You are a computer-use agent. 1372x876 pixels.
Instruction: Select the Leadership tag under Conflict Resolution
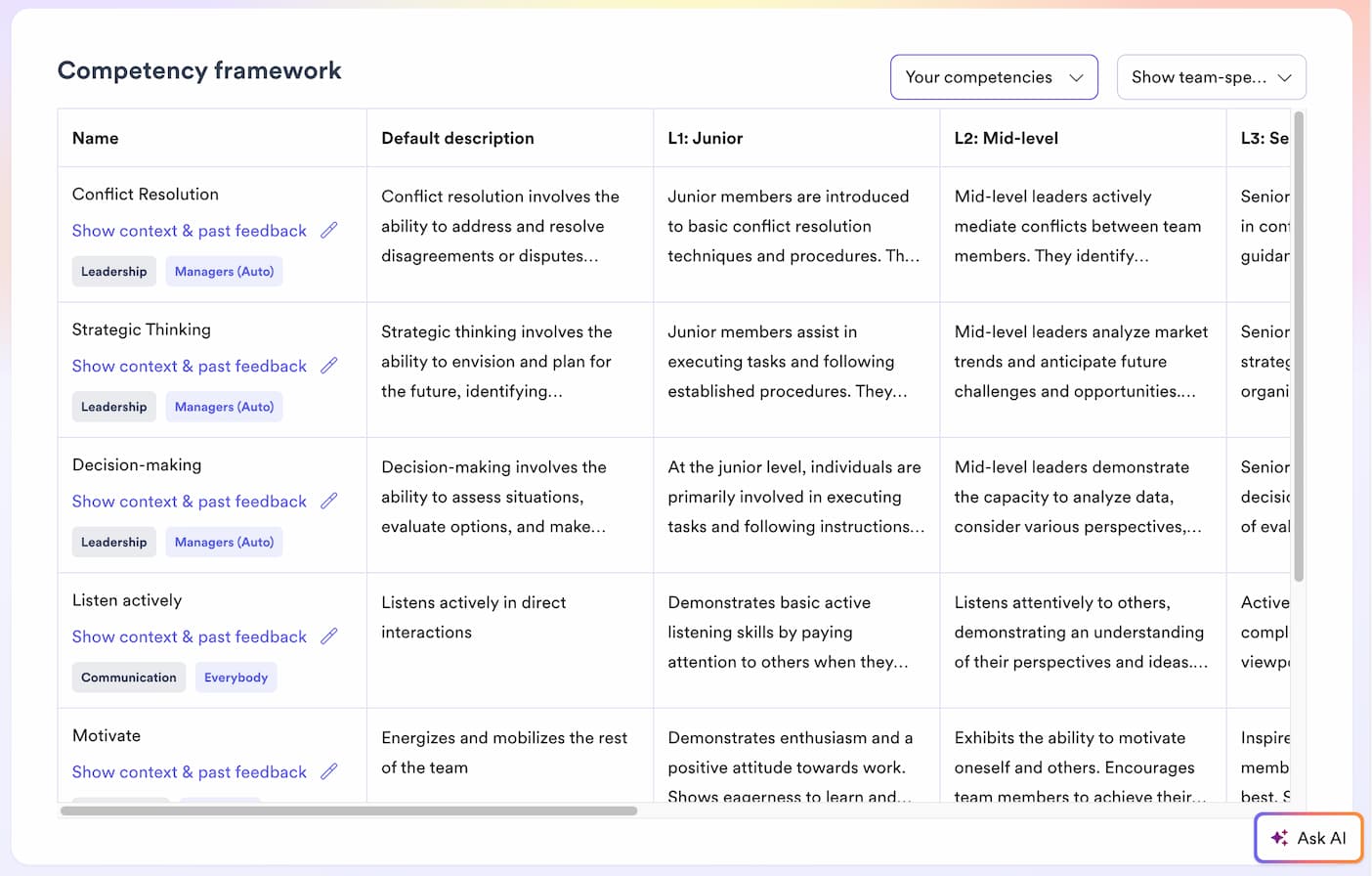(113, 271)
